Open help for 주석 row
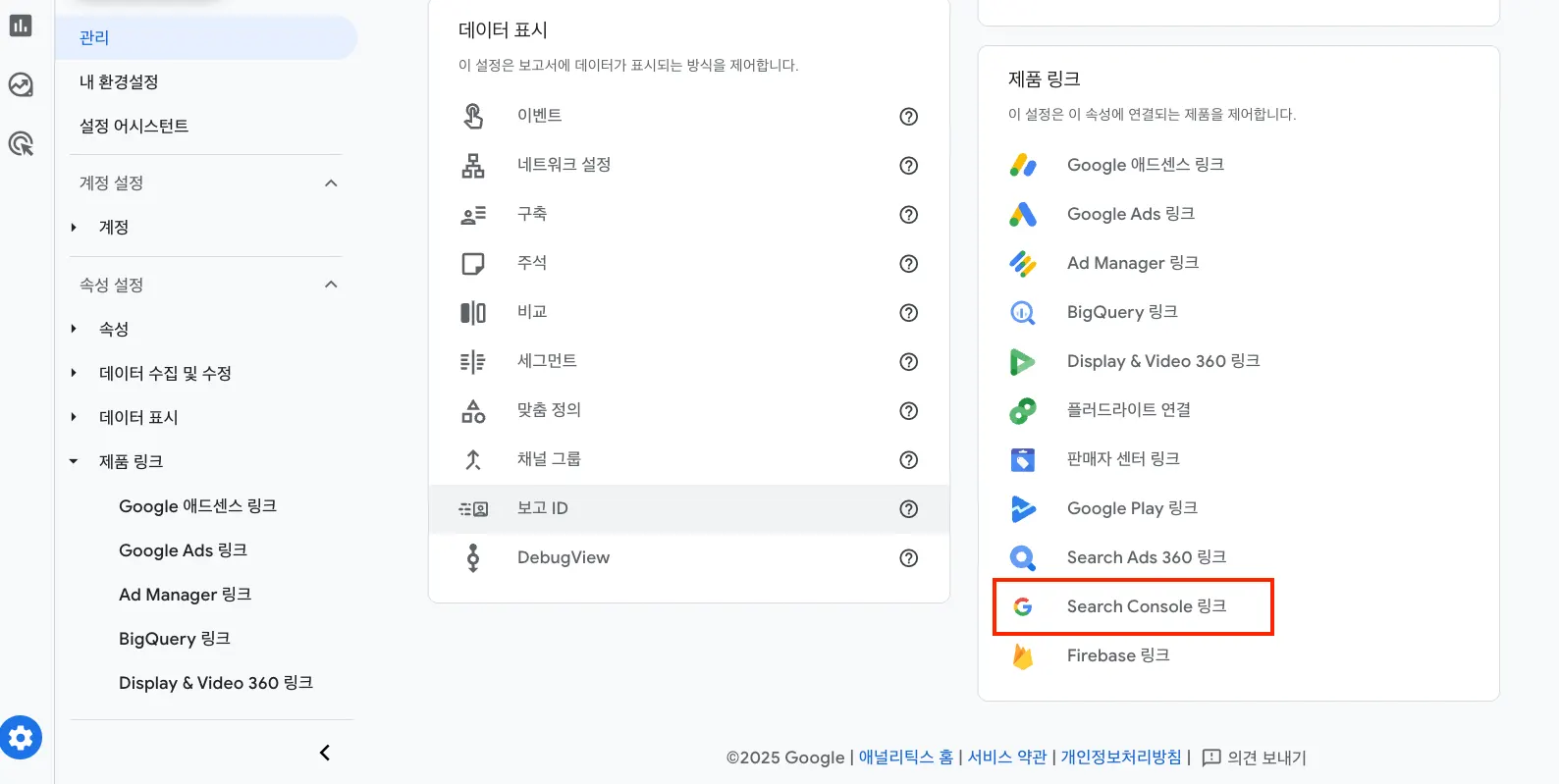1559x784 pixels. pos(909,263)
